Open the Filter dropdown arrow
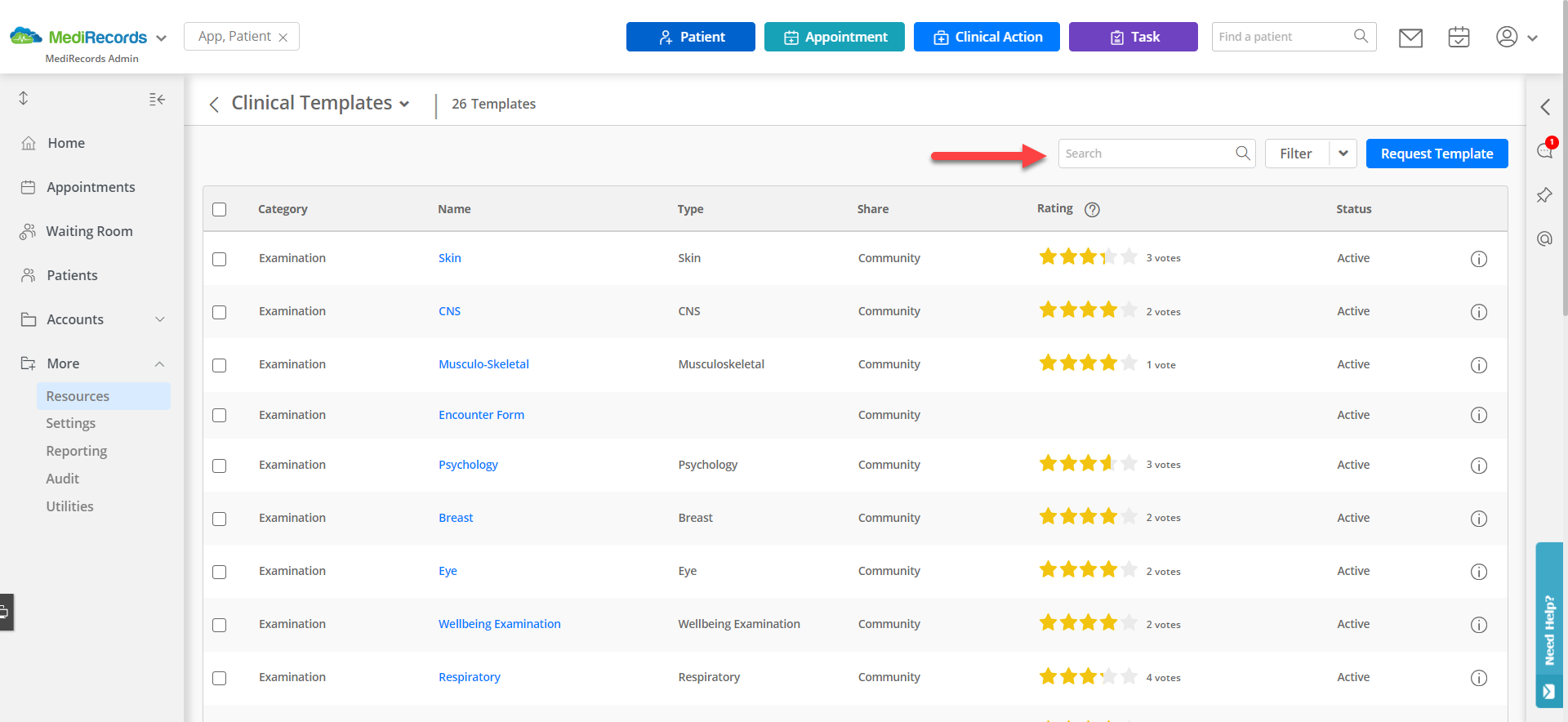1568x722 pixels. click(1343, 154)
